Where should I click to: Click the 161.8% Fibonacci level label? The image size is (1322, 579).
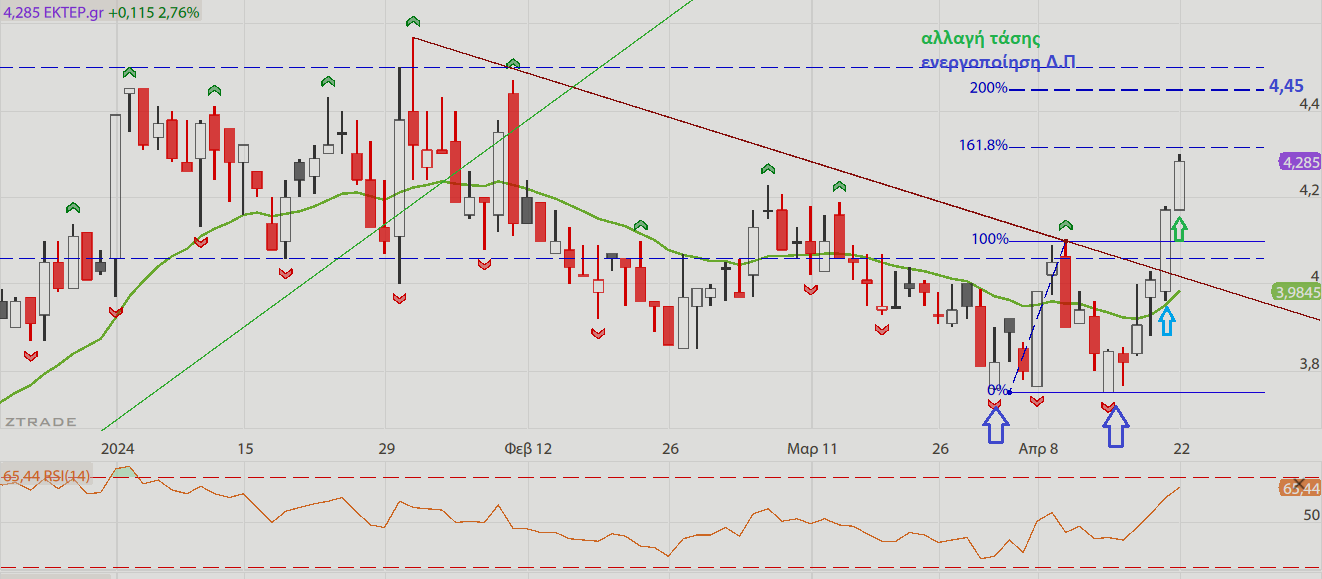(x=983, y=145)
